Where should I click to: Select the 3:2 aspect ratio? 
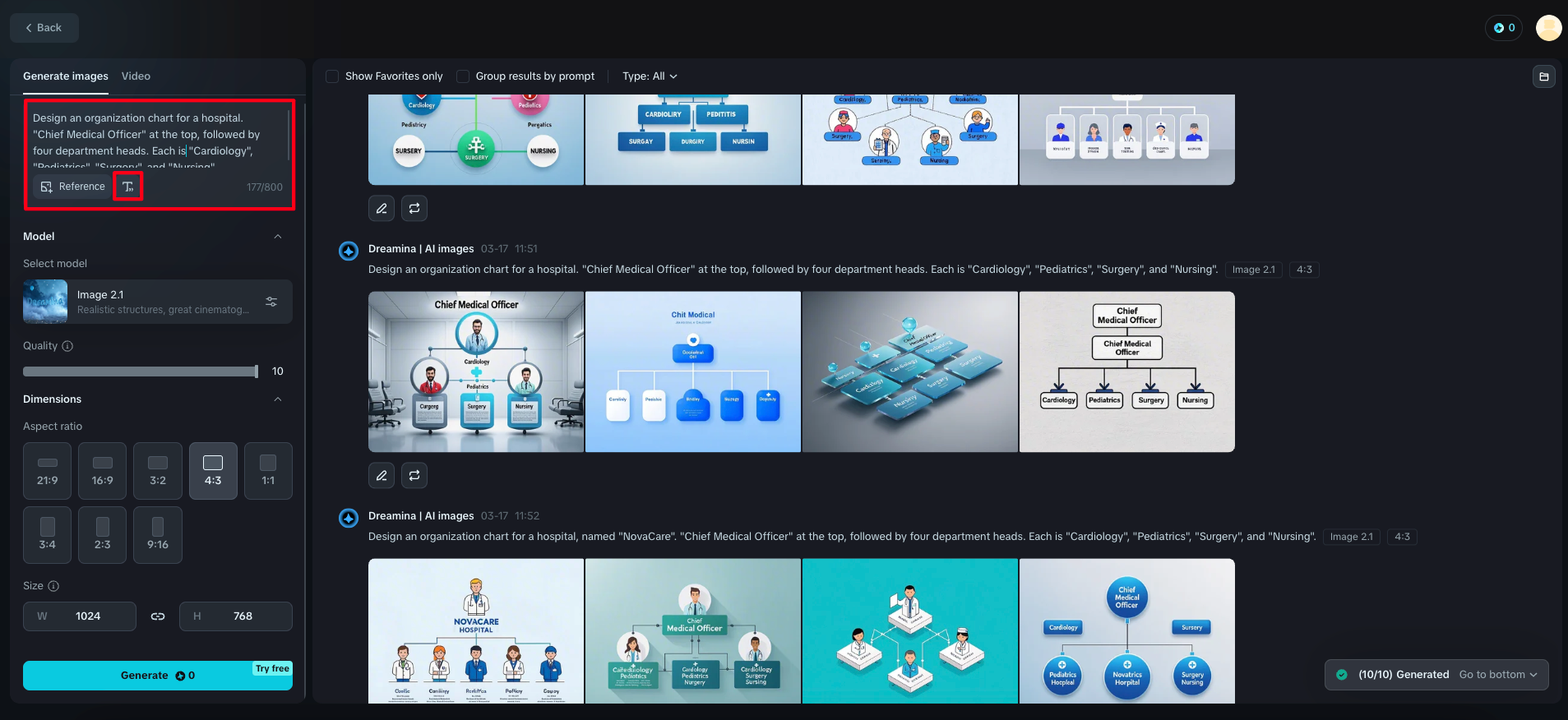pos(158,471)
